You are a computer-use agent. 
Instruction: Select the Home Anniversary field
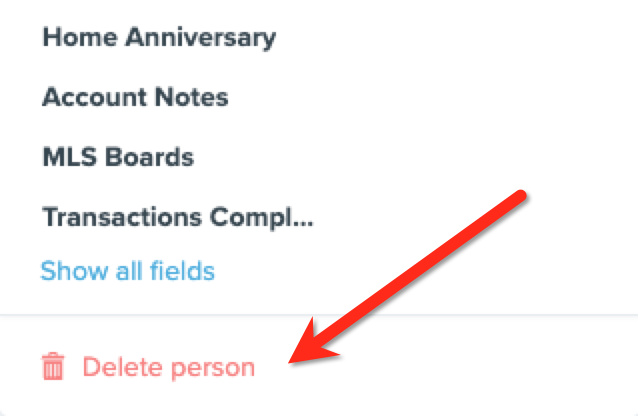click(159, 37)
